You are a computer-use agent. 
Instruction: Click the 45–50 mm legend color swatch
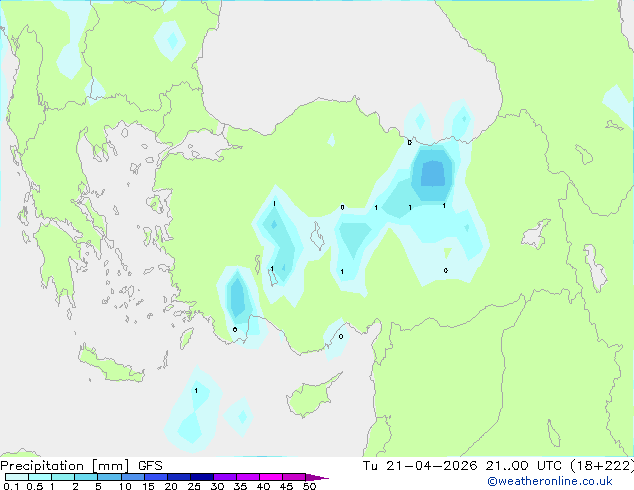[294, 477]
